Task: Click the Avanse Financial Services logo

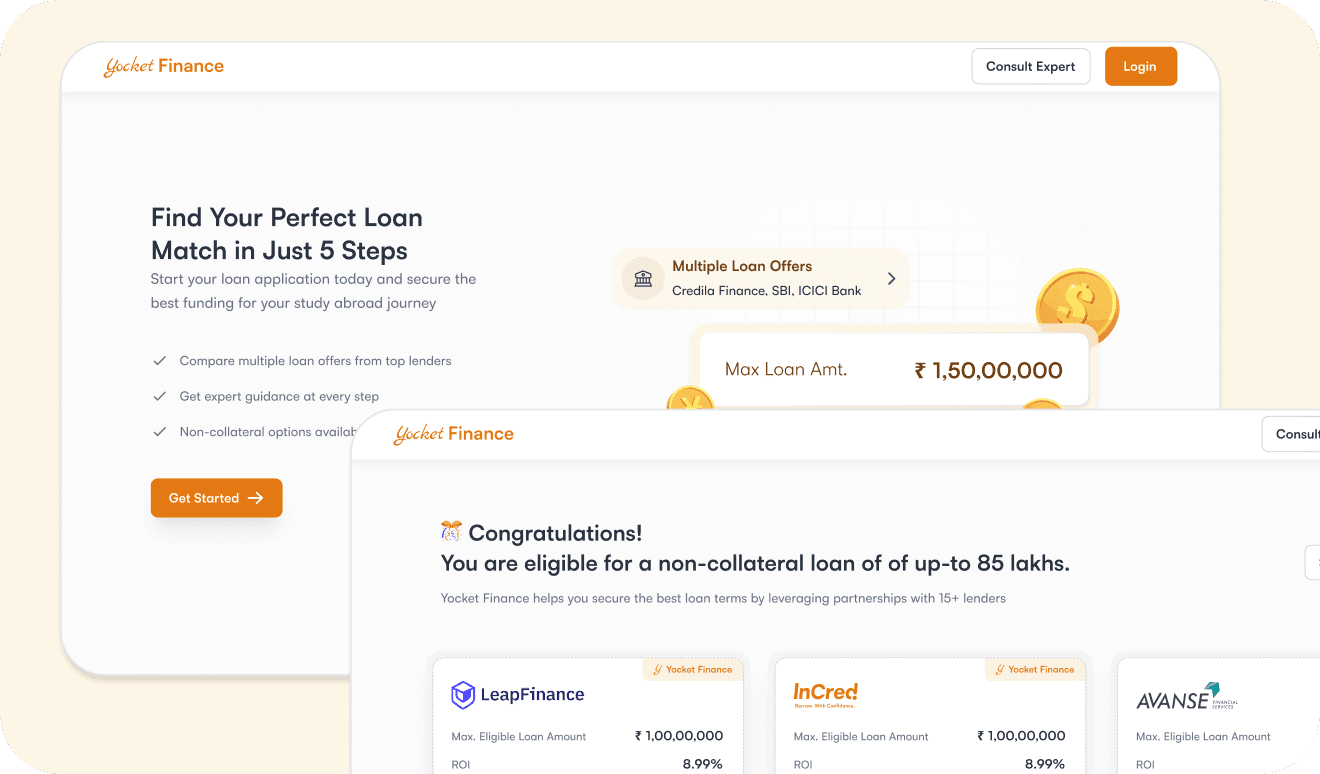Action: coord(1188,697)
